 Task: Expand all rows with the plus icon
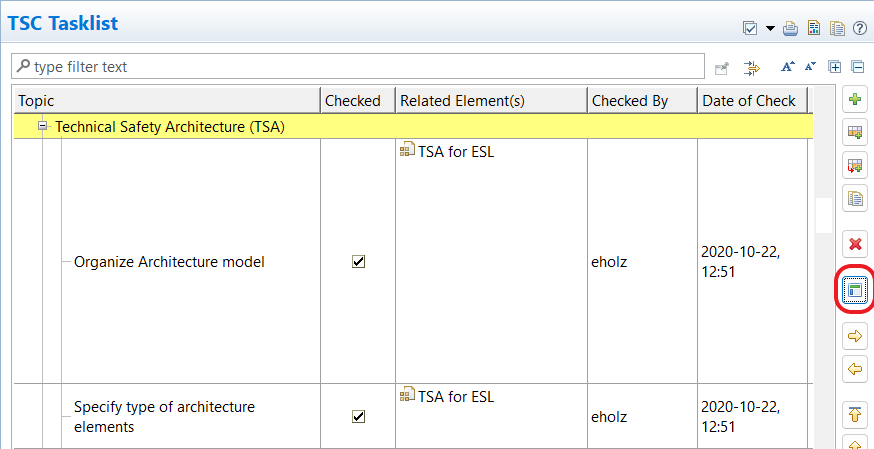click(835, 67)
